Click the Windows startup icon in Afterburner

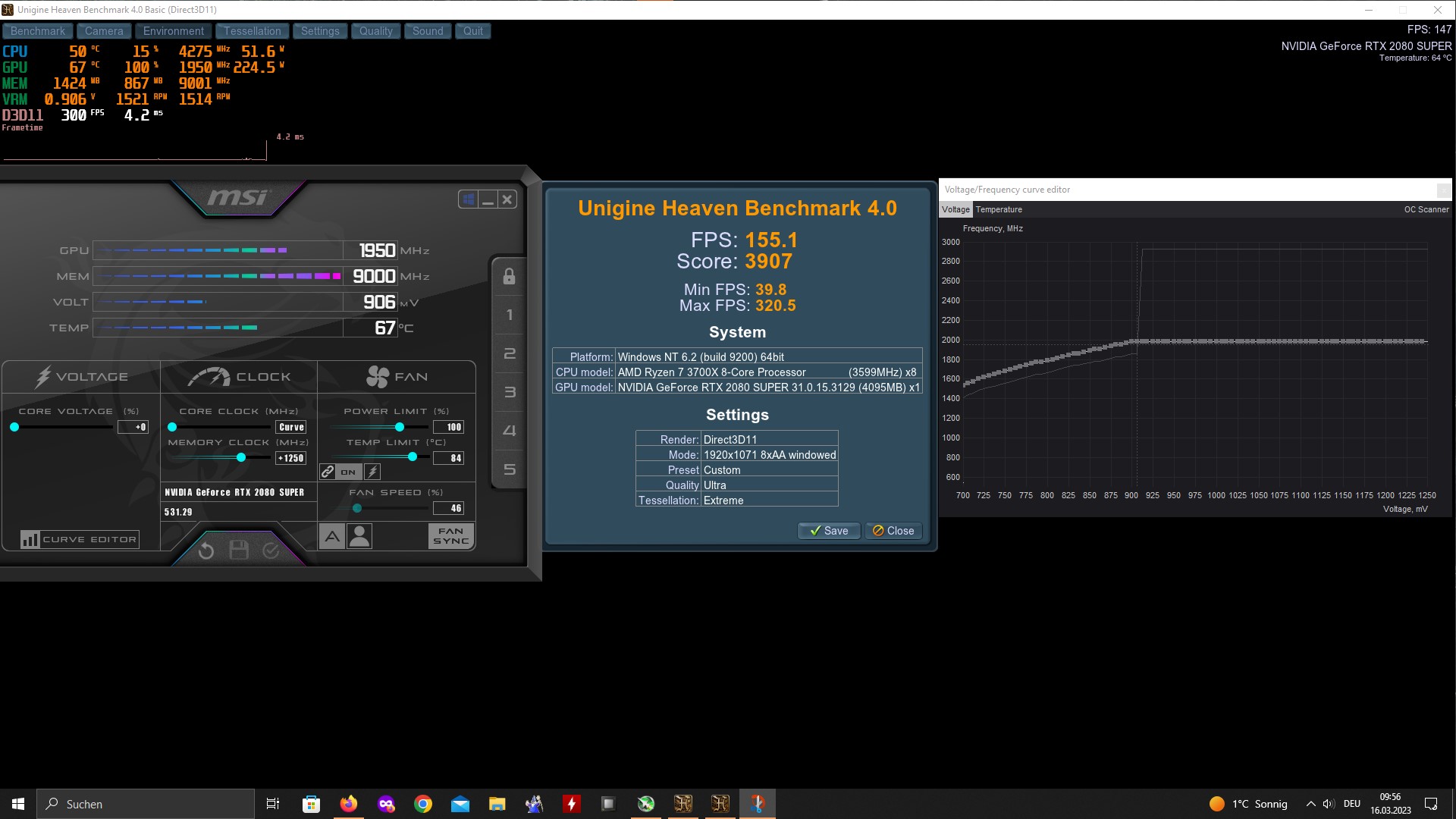[x=469, y=199]
